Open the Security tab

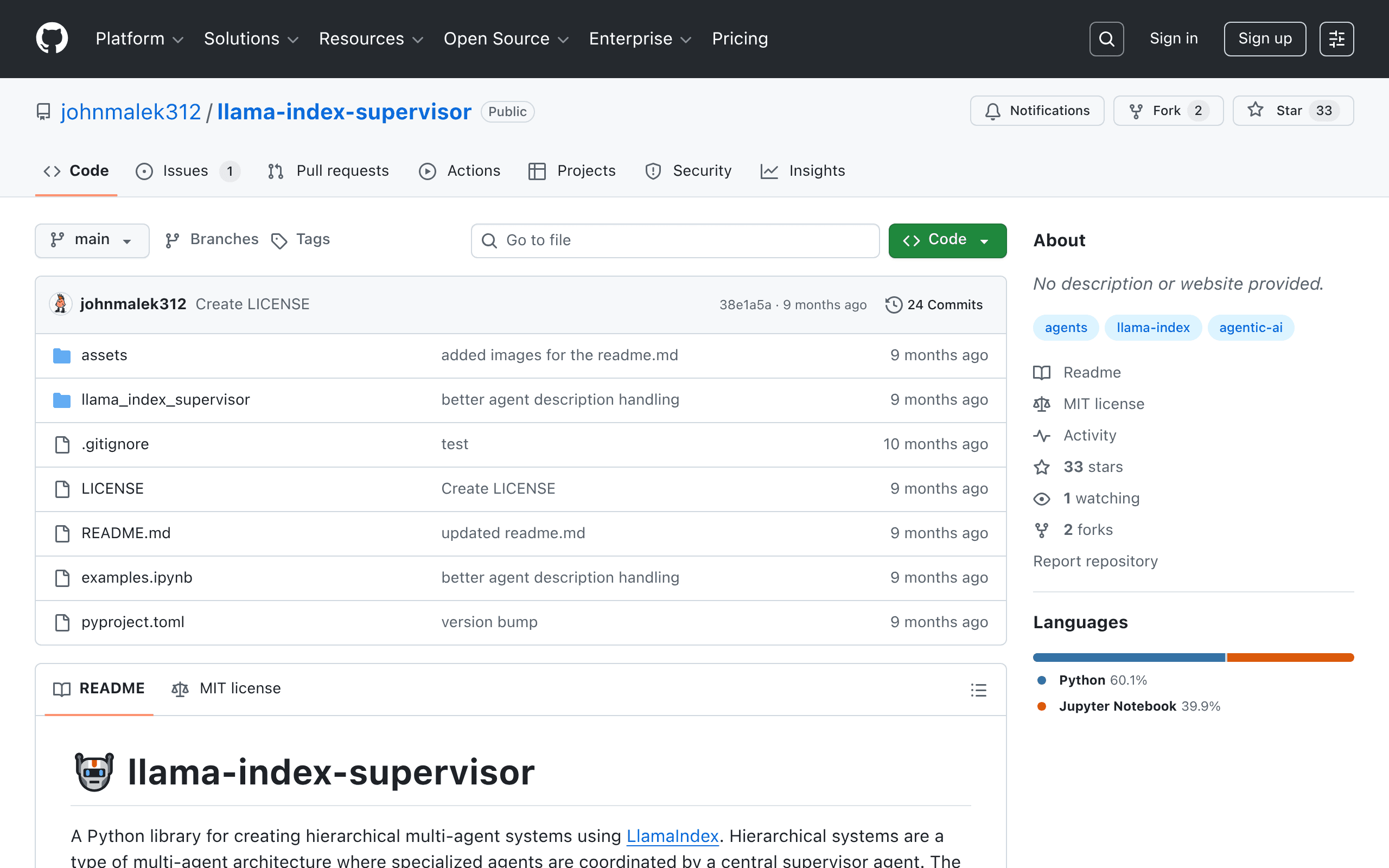688,171
